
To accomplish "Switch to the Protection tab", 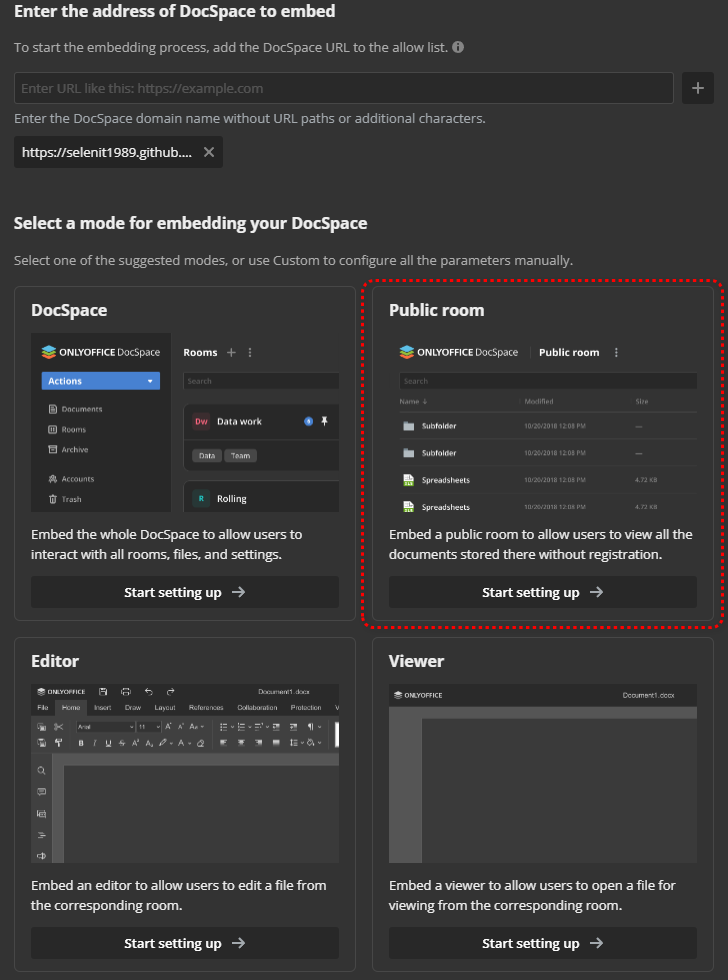I will click(x=306, y=708).
